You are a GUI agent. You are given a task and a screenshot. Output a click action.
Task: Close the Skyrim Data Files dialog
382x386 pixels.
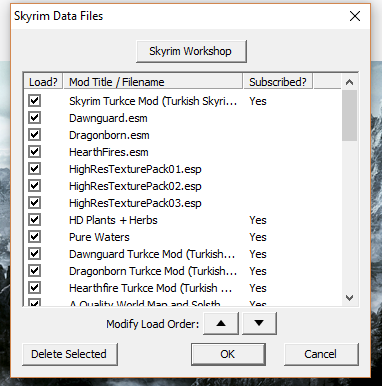click(x=355, y=16)
